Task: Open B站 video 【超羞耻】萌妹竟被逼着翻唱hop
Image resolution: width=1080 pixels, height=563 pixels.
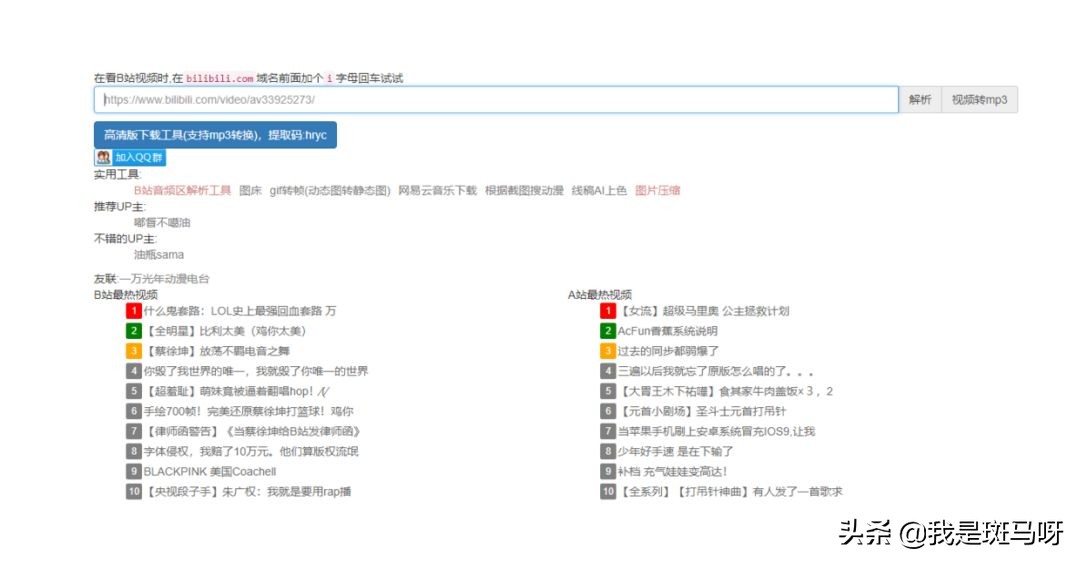Action: [236, 391]
